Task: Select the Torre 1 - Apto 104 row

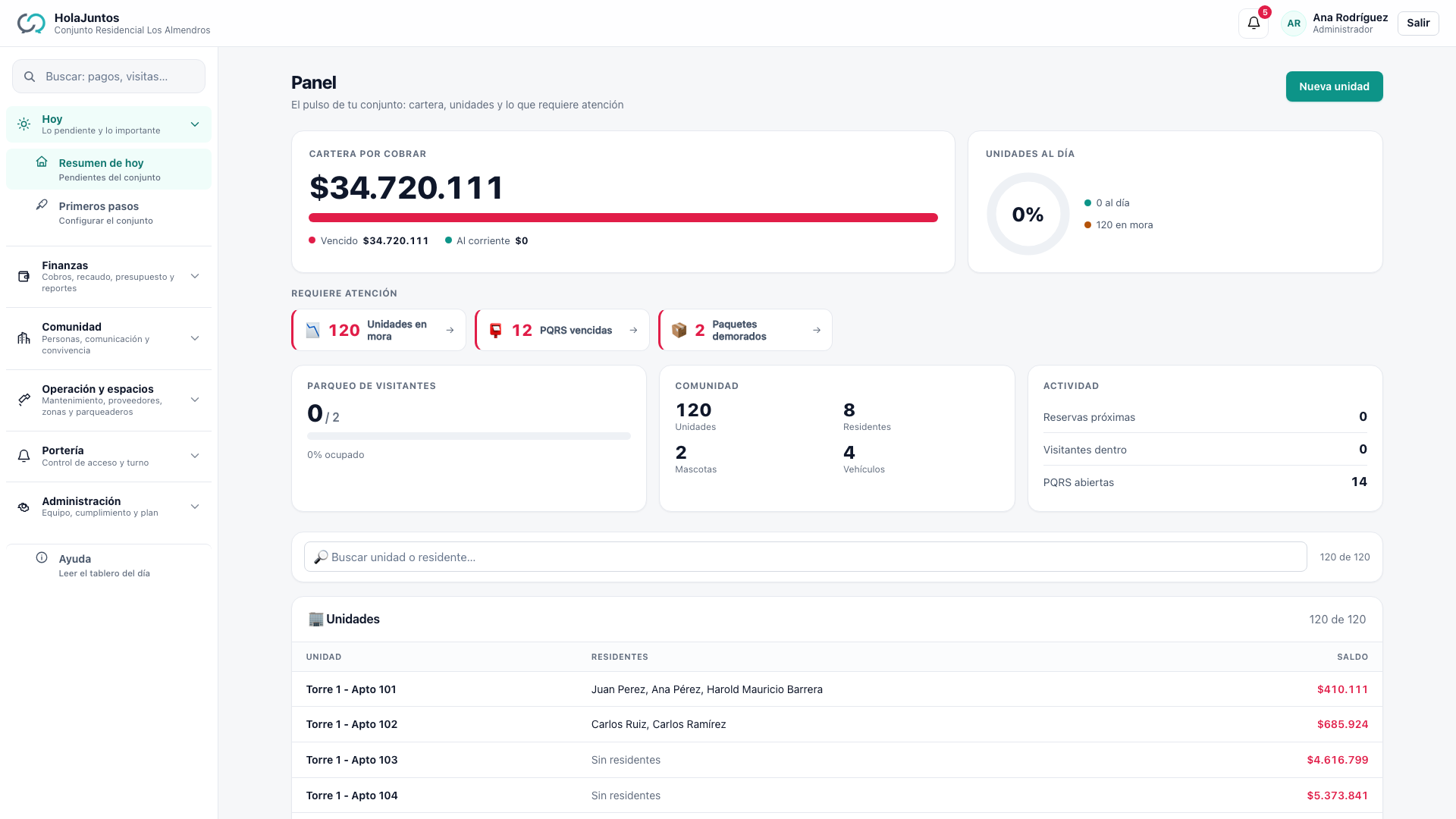Action: coord(837,795)
